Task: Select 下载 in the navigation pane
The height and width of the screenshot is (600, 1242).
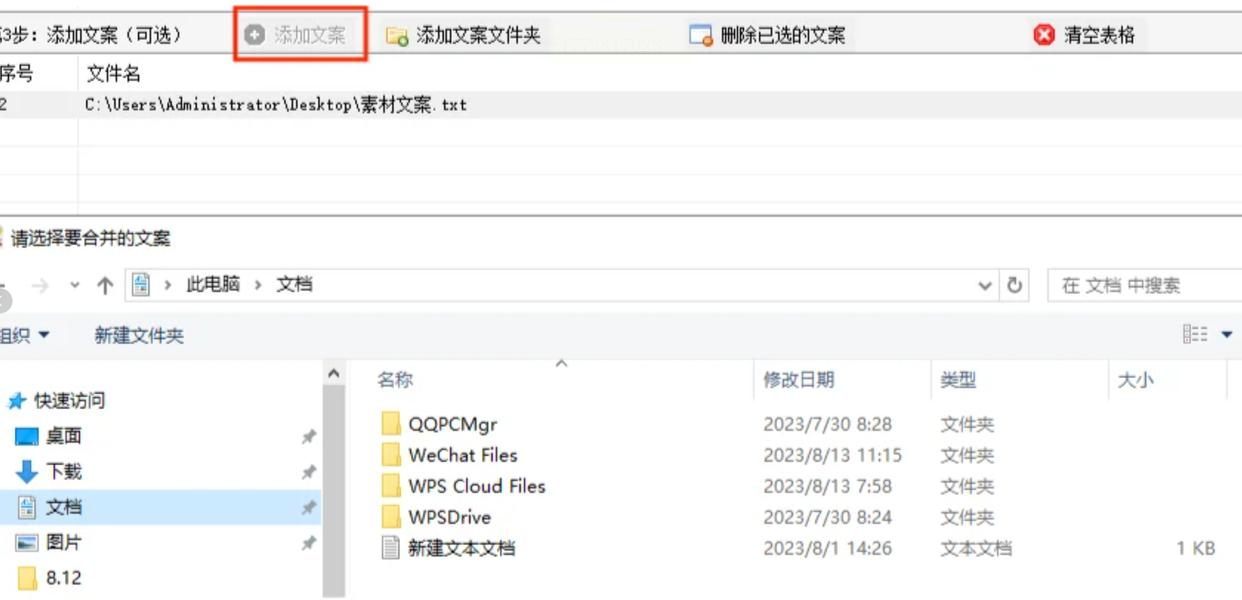Action: (x=63, y=471)
